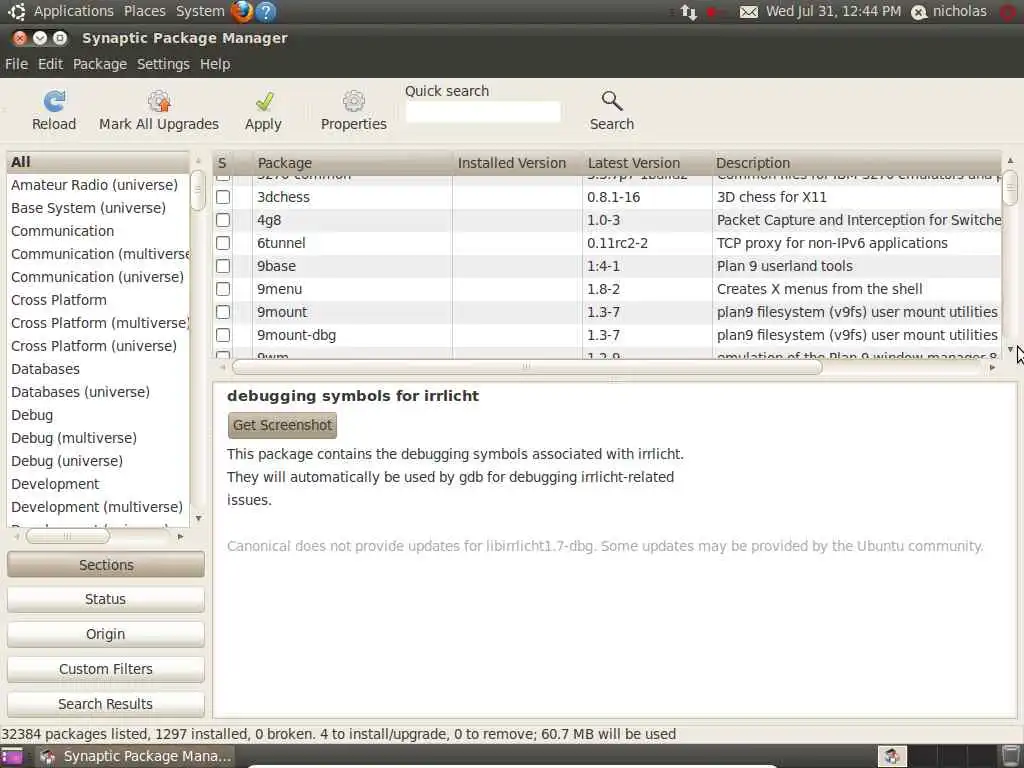This screenshot has width=1024, height=768.
Task: Select Debug (multiverse) section
Action: click(x=98, y=438)
